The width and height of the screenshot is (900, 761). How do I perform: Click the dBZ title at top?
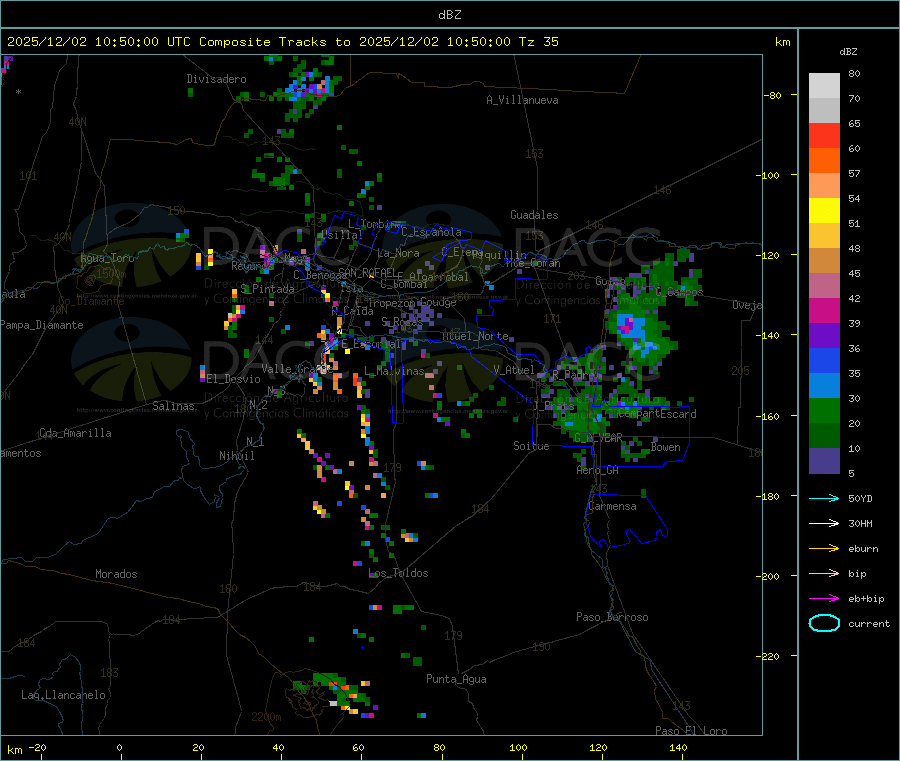(449, 15)
